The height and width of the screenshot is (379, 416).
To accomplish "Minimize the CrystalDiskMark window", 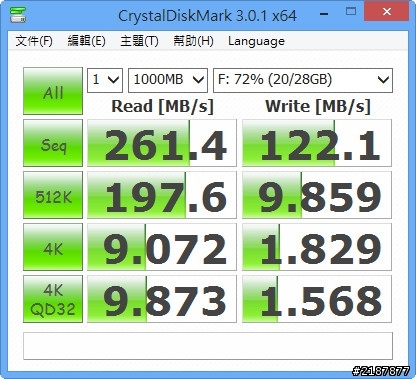I will (x=324, y=13).
